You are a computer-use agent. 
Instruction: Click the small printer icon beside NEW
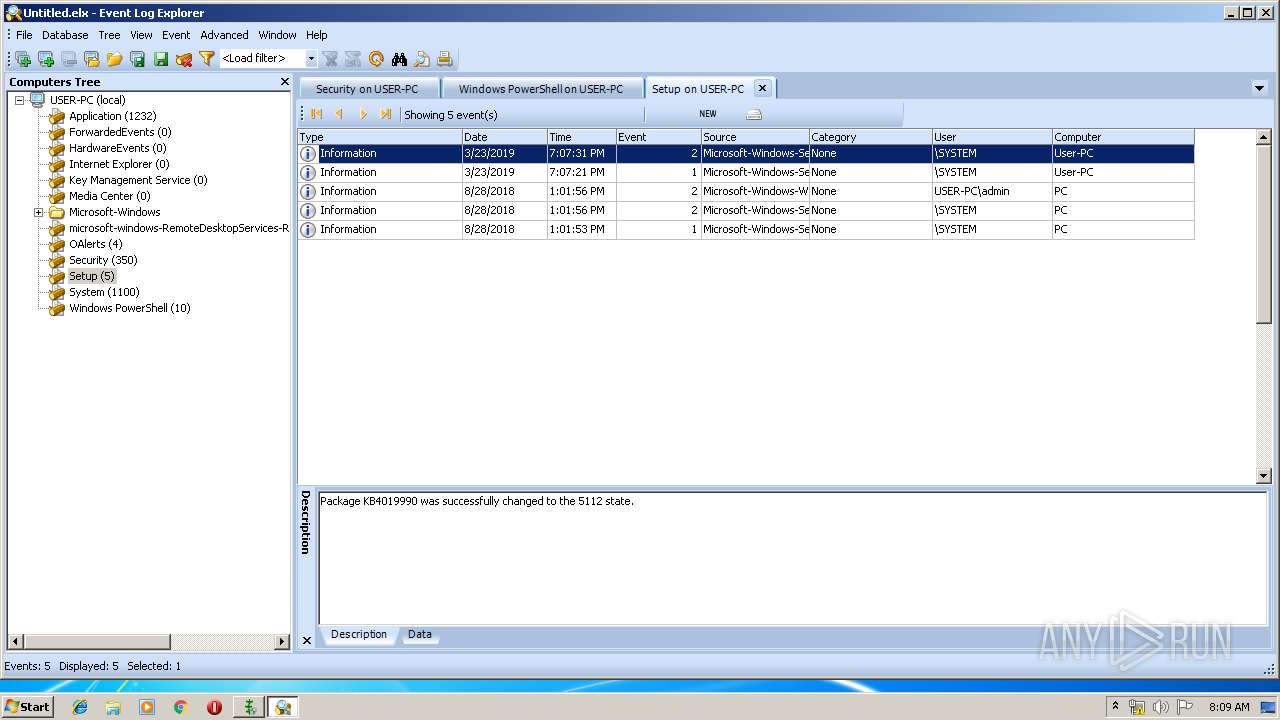(x=754, y=115)
